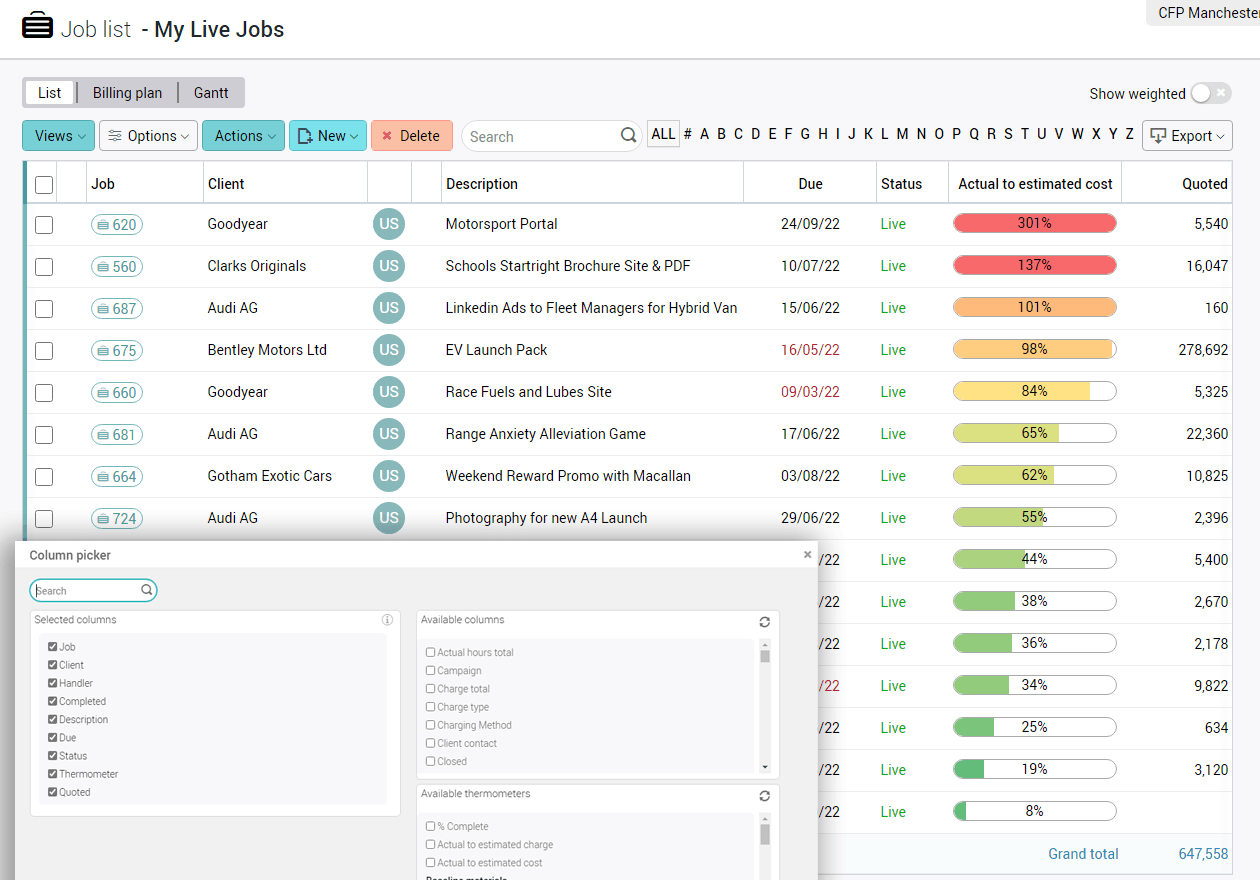Click the US avatar for Race Fuels and Lubes Site
Viewport: 1260px width, 880px height.
(x=389, y=392)
